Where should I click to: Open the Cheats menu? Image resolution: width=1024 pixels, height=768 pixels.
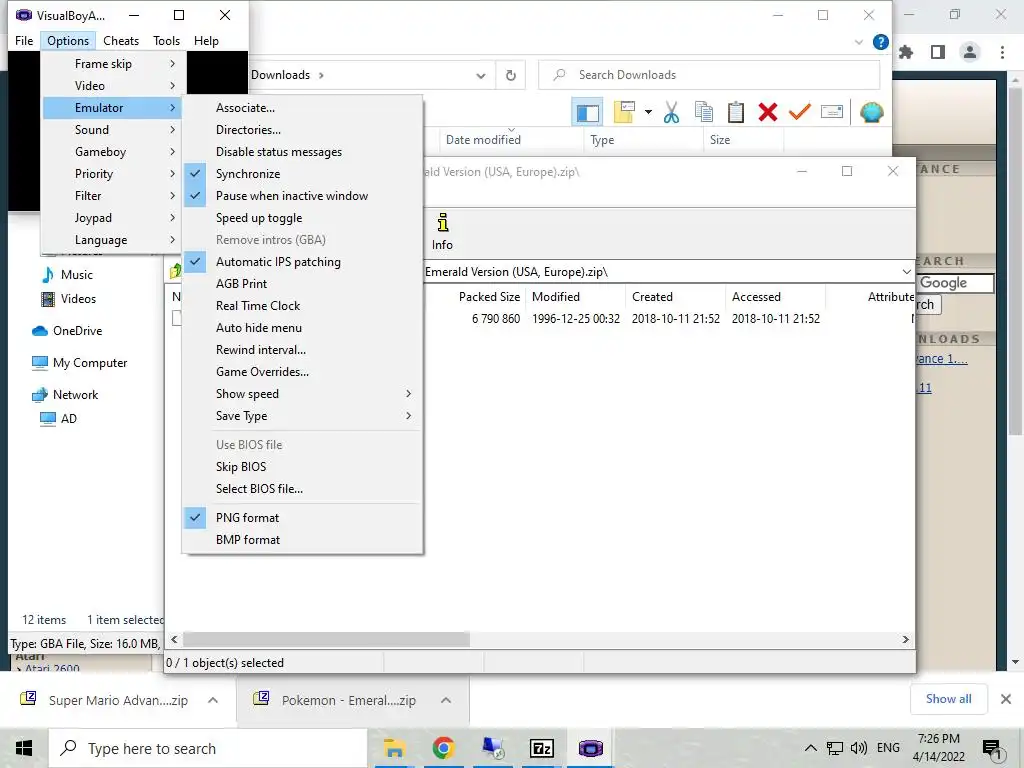tap(121, 40)
